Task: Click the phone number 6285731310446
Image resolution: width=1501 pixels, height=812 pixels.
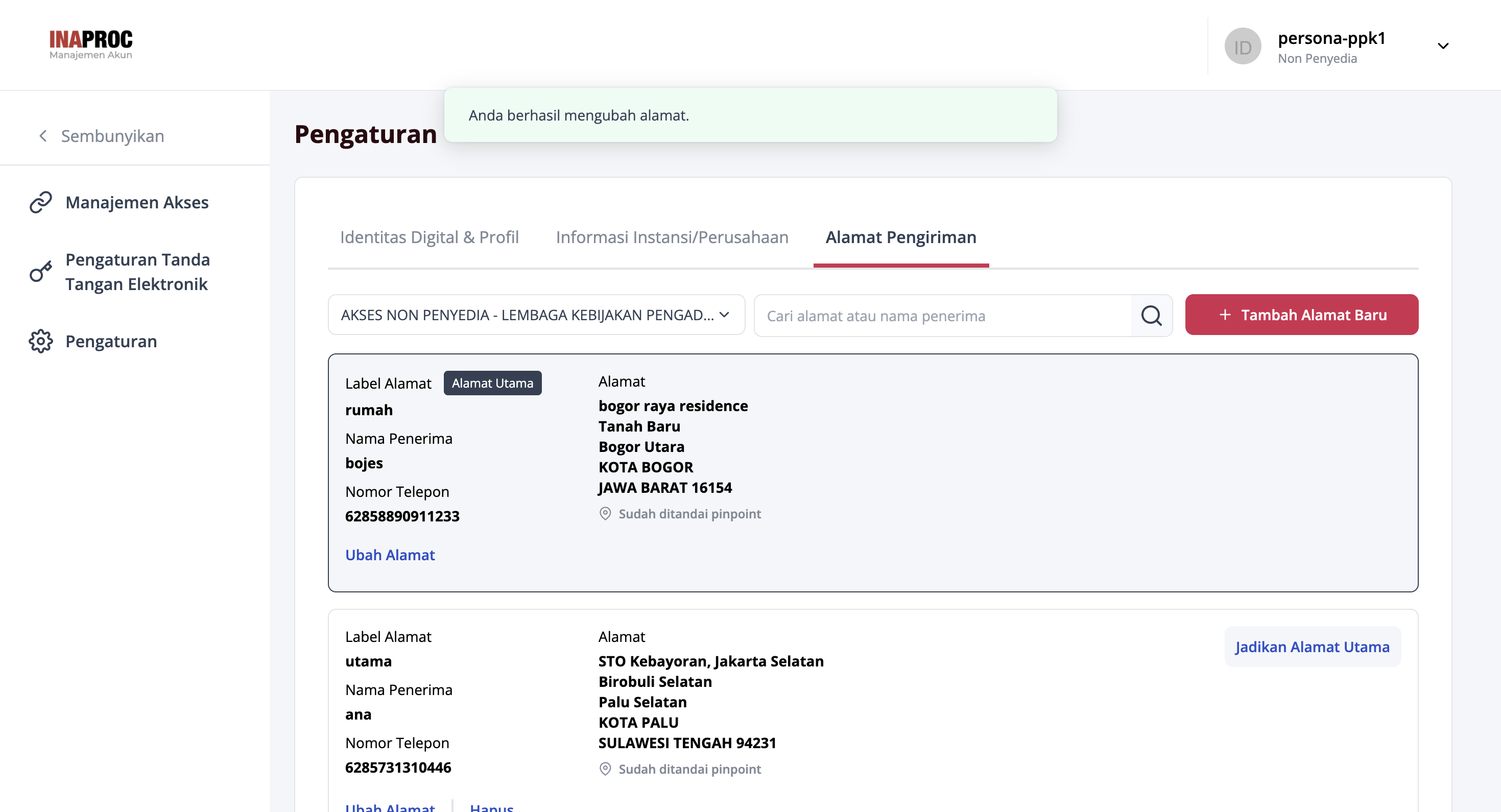Action: click(398, 767)
